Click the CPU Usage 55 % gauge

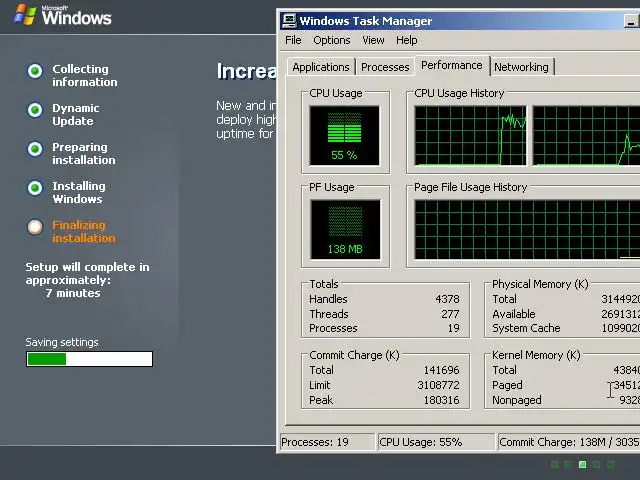tap(344, 136)
